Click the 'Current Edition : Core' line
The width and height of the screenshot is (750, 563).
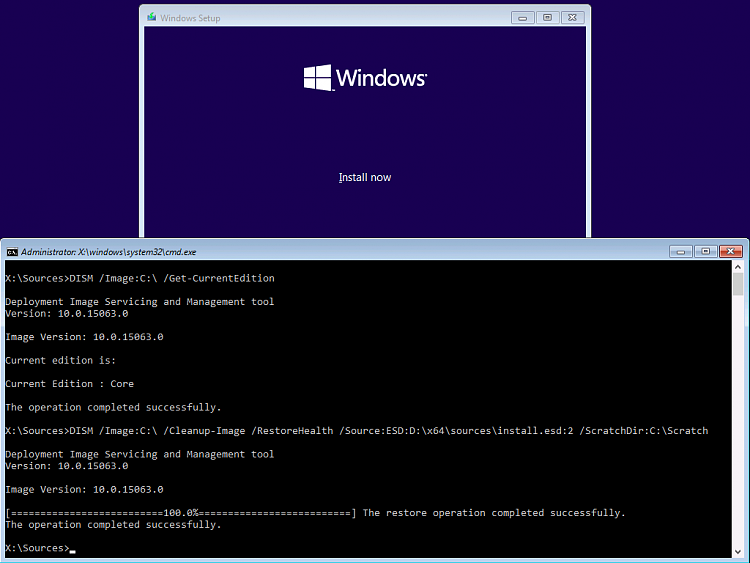click(x=69, y=384)
